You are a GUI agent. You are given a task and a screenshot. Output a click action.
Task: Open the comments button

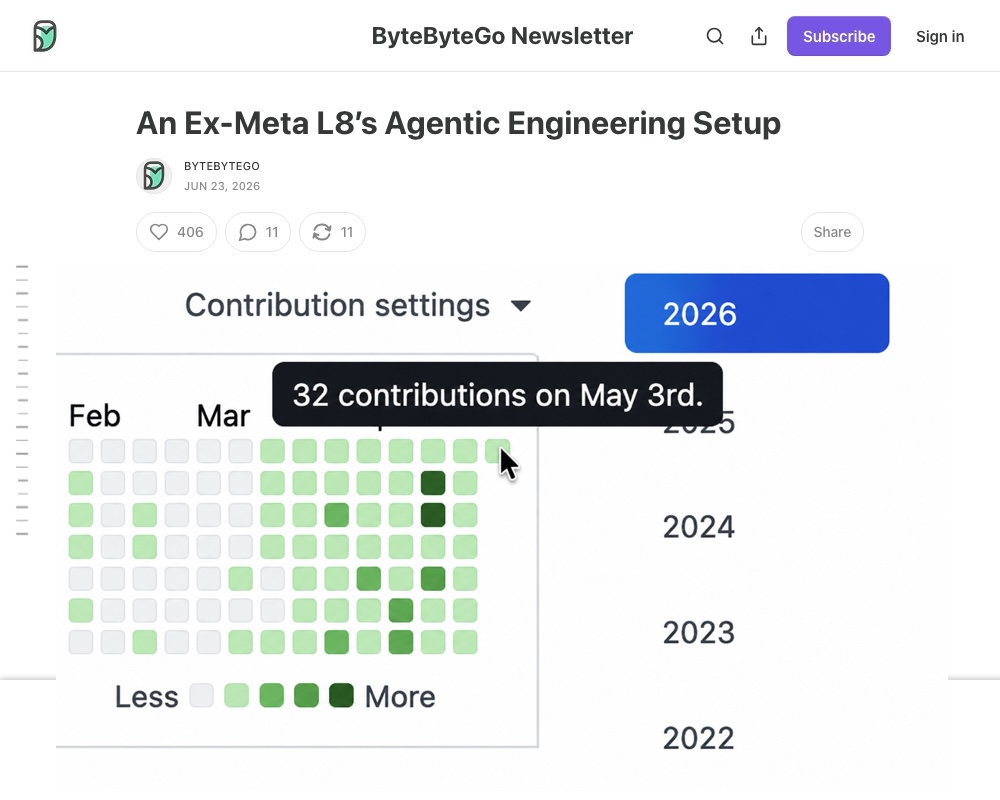coord(258,232)
